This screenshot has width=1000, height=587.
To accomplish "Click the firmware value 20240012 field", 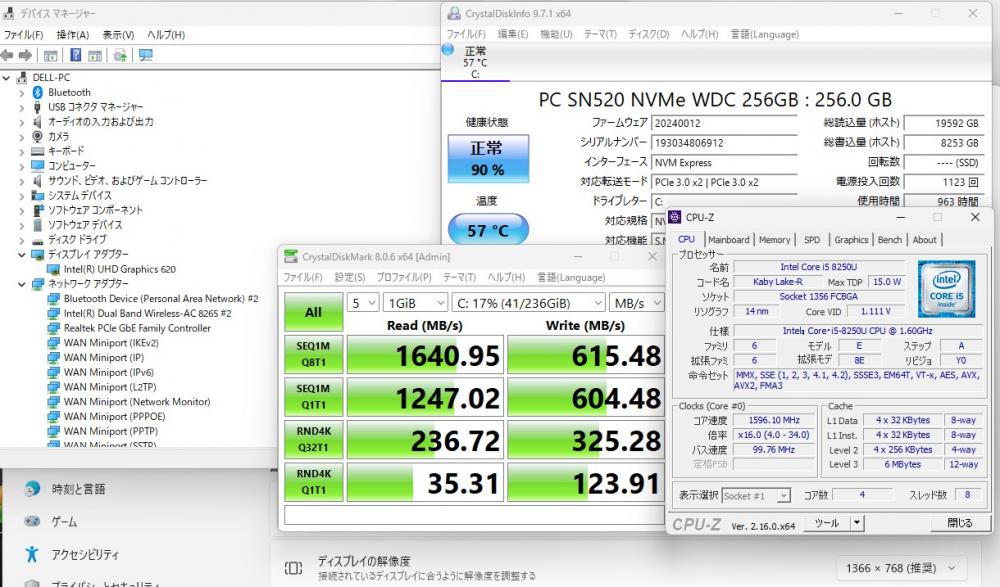I will (x=724, y=123).
